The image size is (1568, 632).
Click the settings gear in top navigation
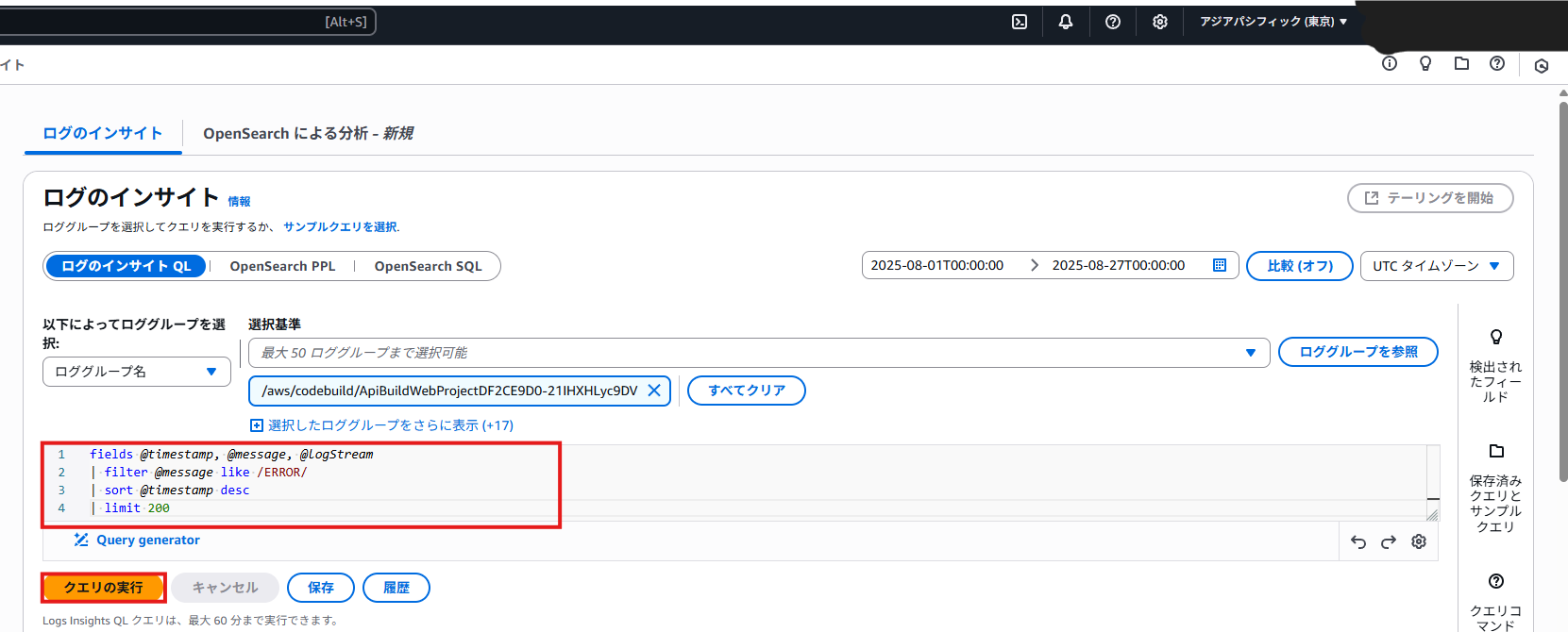tap(1160, 22)
